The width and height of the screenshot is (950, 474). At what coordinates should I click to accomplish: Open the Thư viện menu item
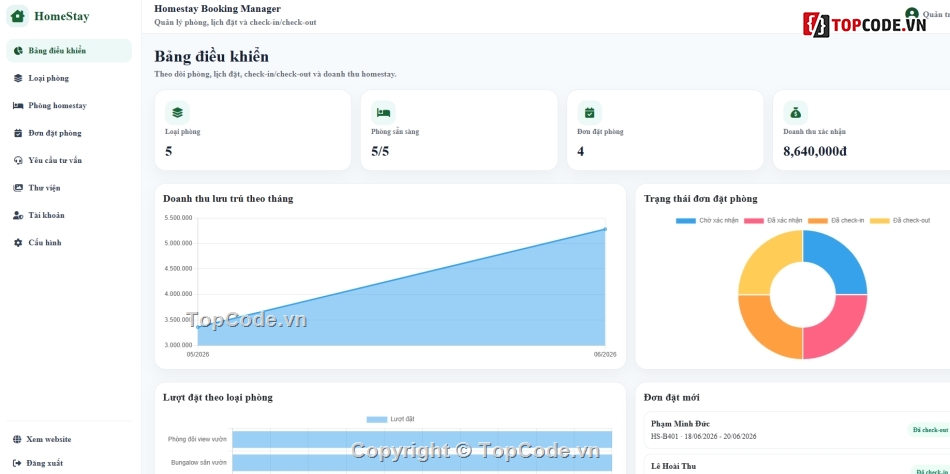point(69,188)
